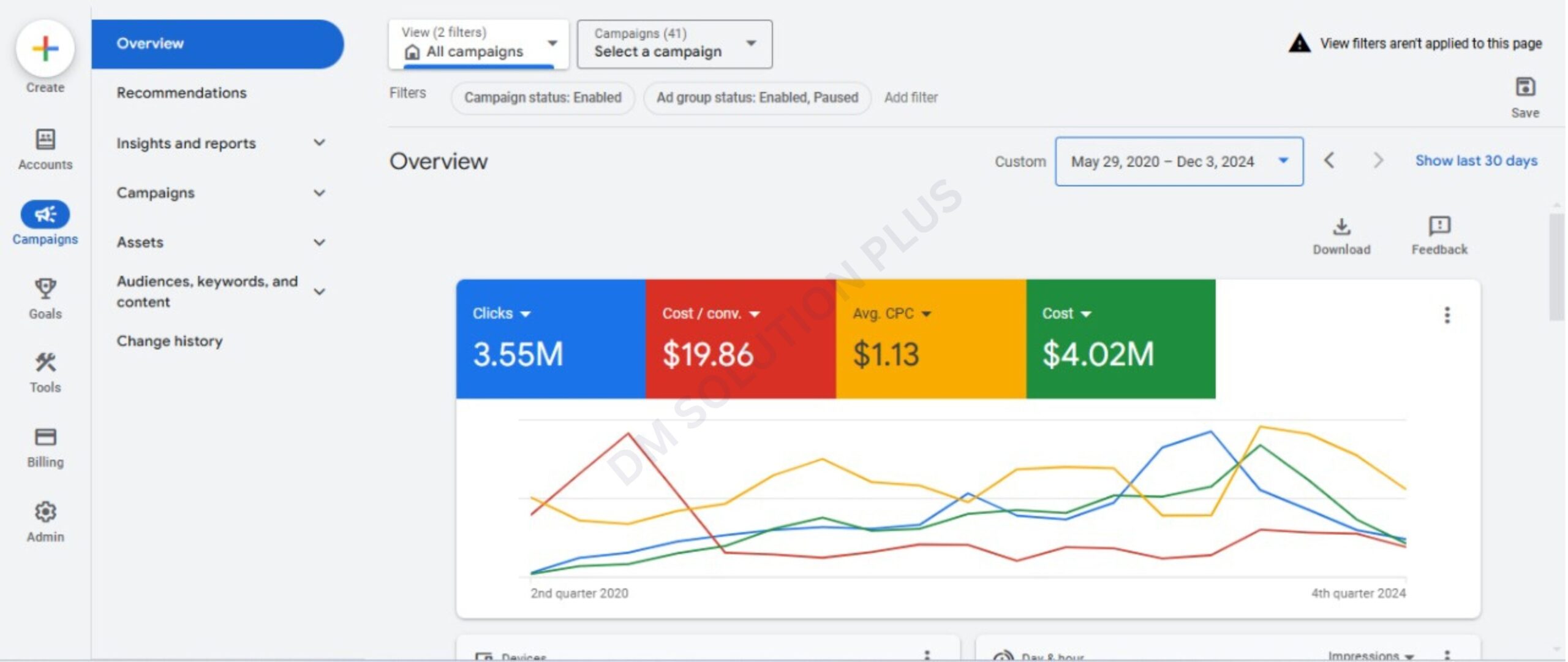Click the Feedback speech bubble icon
This screenshot has width=1568, height=662.
pos(1439,226)
